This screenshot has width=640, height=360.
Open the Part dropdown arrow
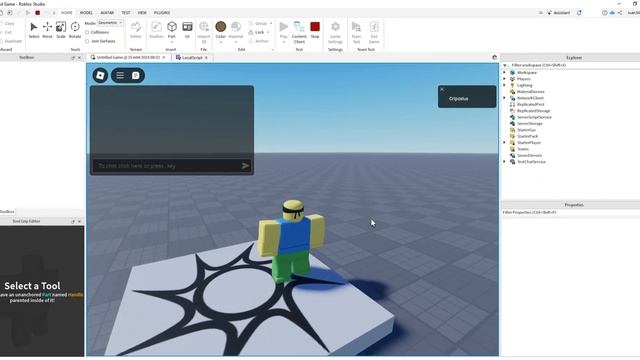pos(172,42)
